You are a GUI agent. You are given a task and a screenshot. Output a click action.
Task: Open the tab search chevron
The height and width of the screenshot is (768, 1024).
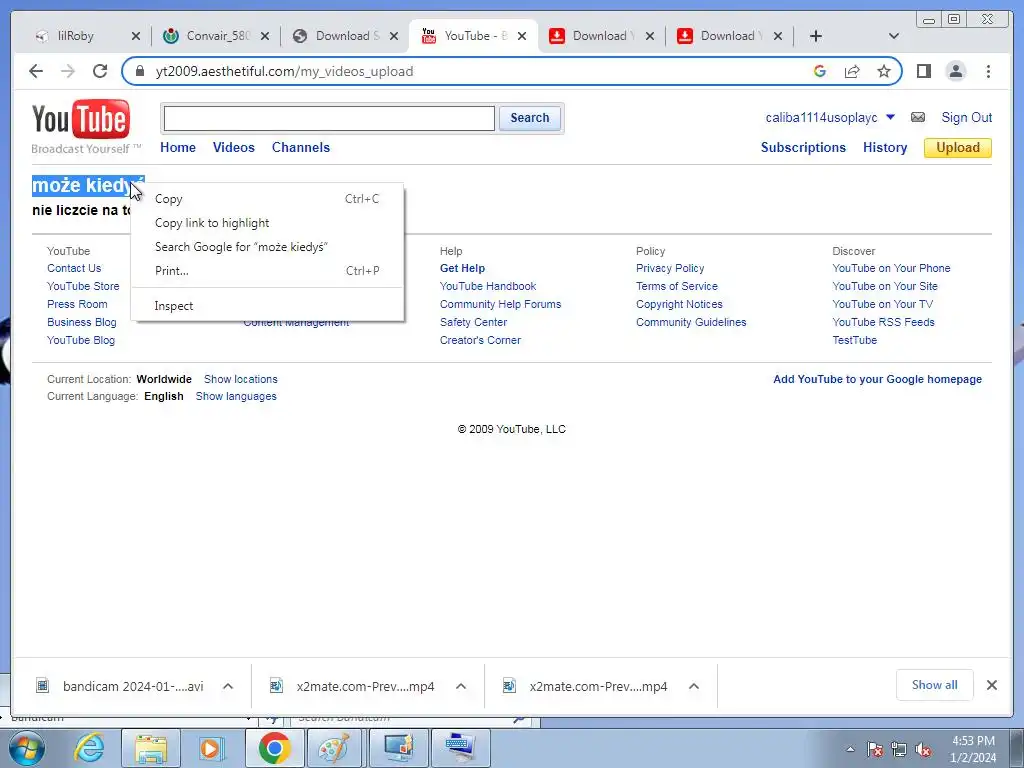[x=894, y=36]
